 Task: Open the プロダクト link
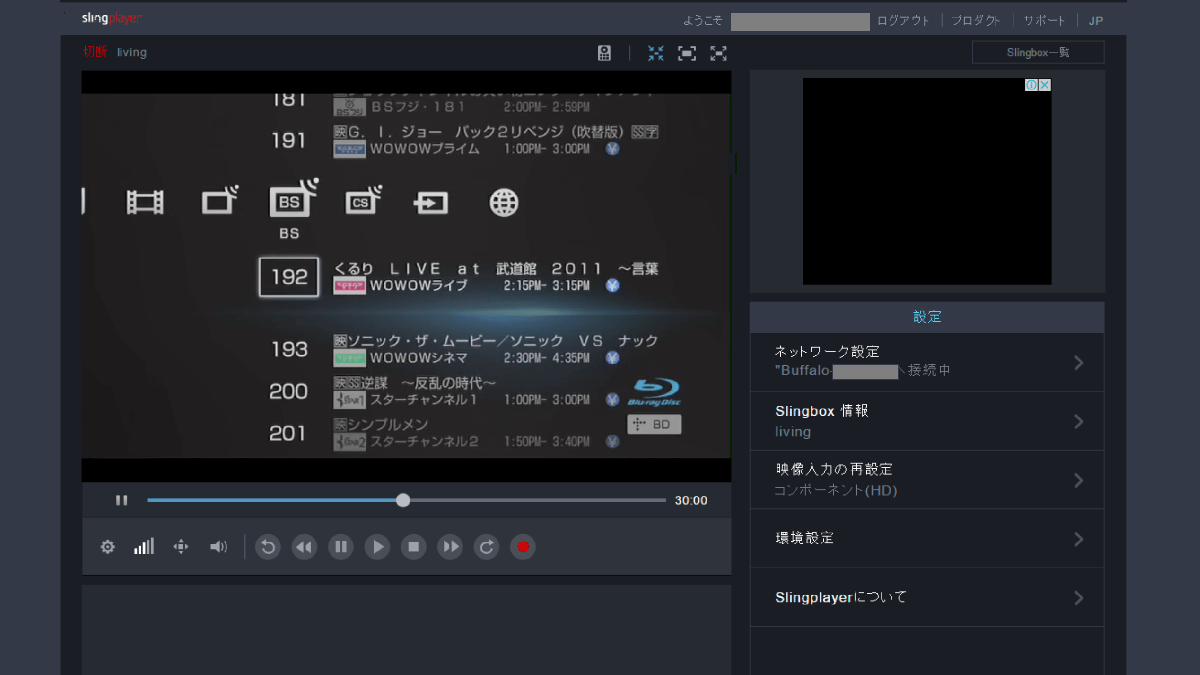(x=975, y=21)
